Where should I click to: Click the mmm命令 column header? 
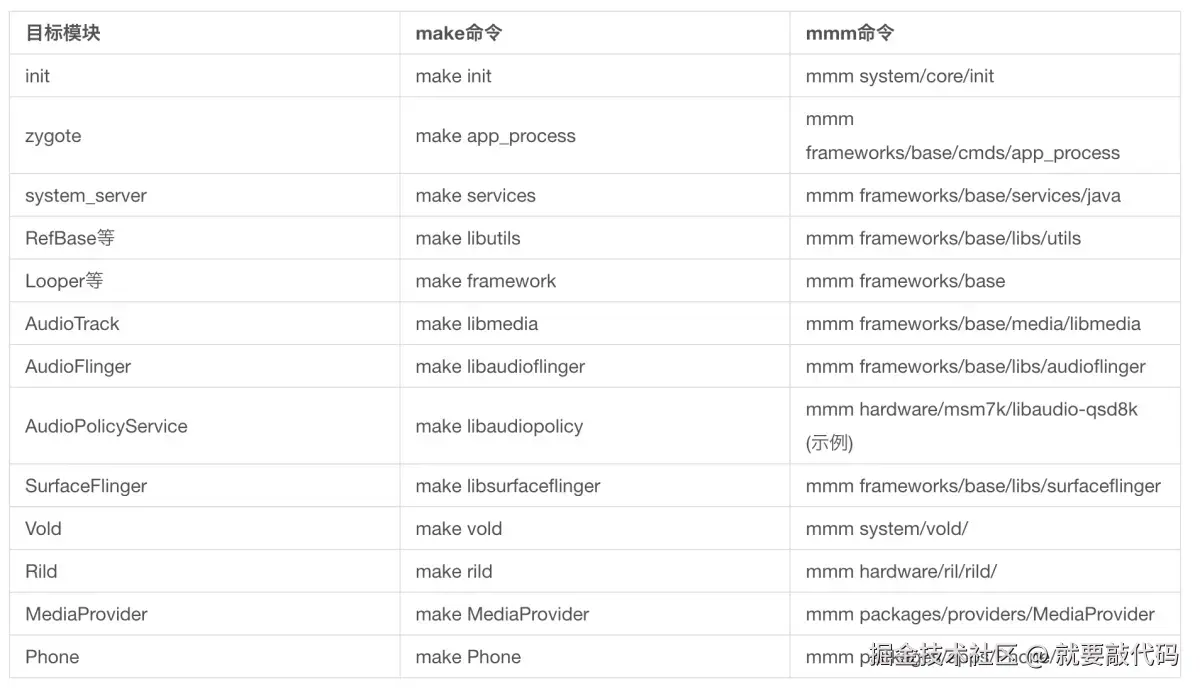point(849,33)
